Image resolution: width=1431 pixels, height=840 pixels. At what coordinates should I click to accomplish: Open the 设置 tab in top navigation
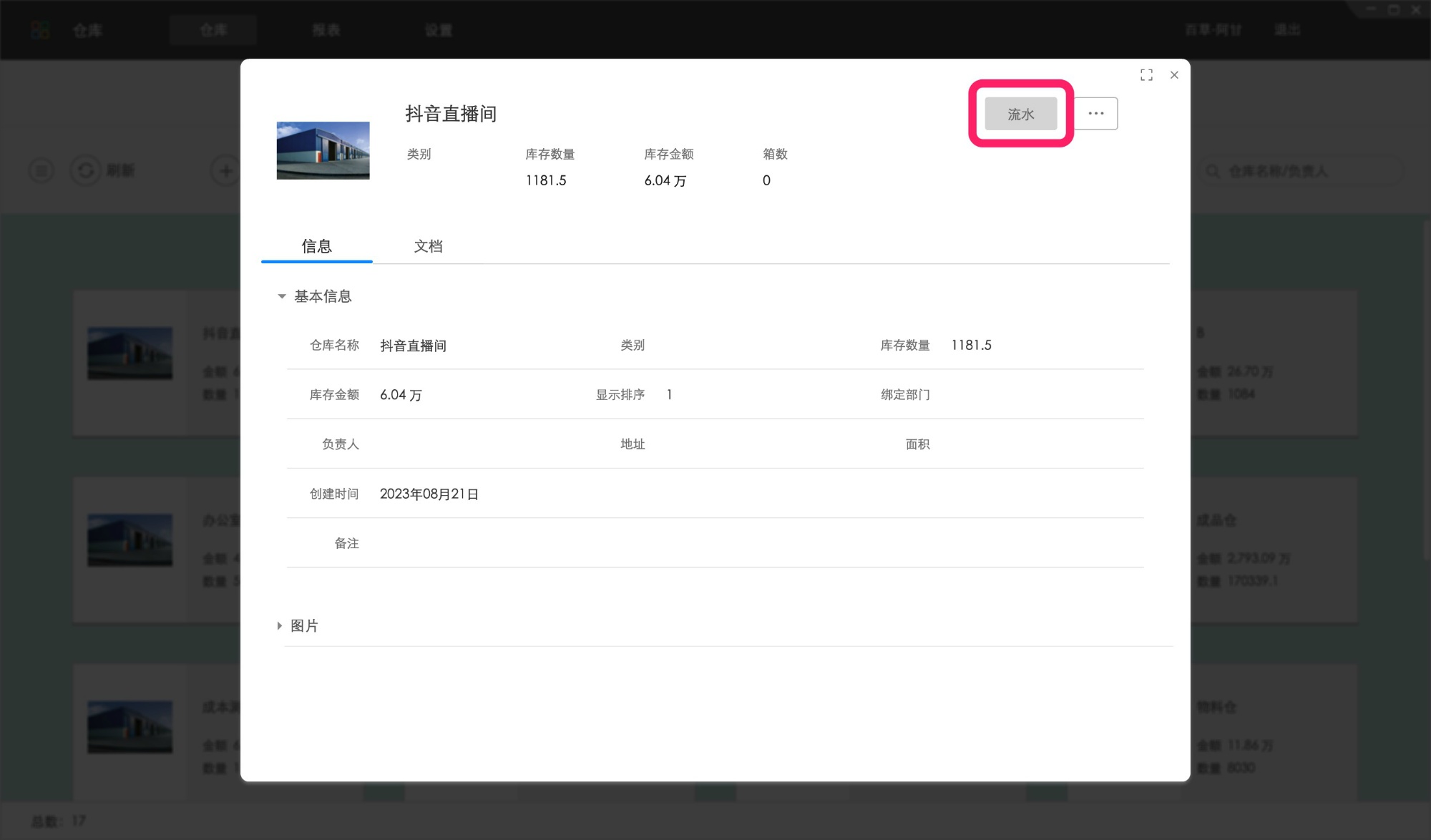[439, 30]
